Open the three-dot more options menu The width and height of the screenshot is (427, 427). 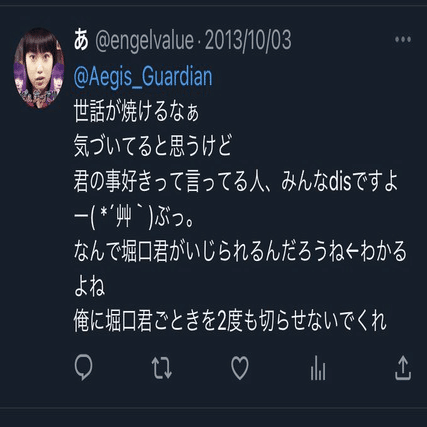[x=403, y=40]
